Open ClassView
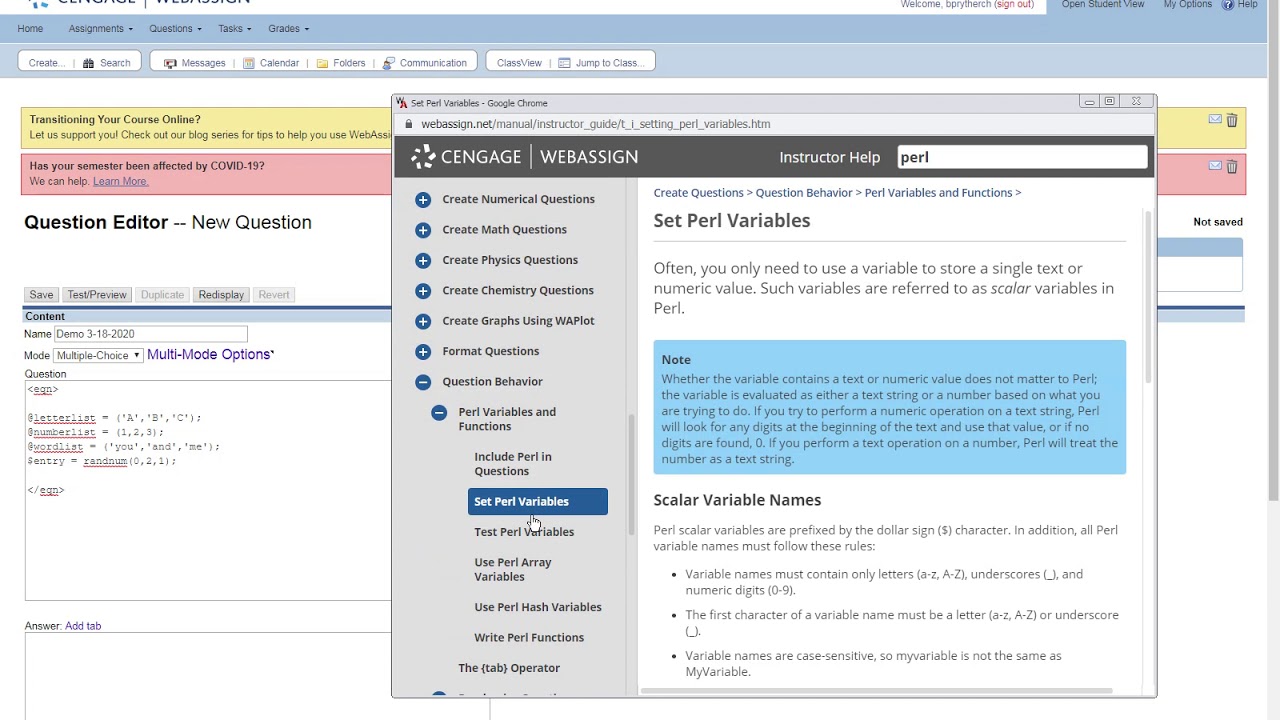 pyautogui.click(x=519, y=63)
